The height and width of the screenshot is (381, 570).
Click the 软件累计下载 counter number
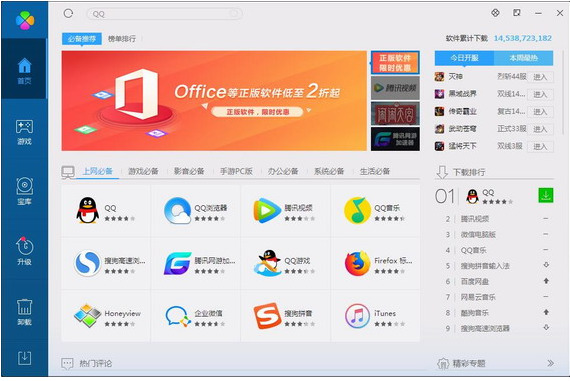523,38
